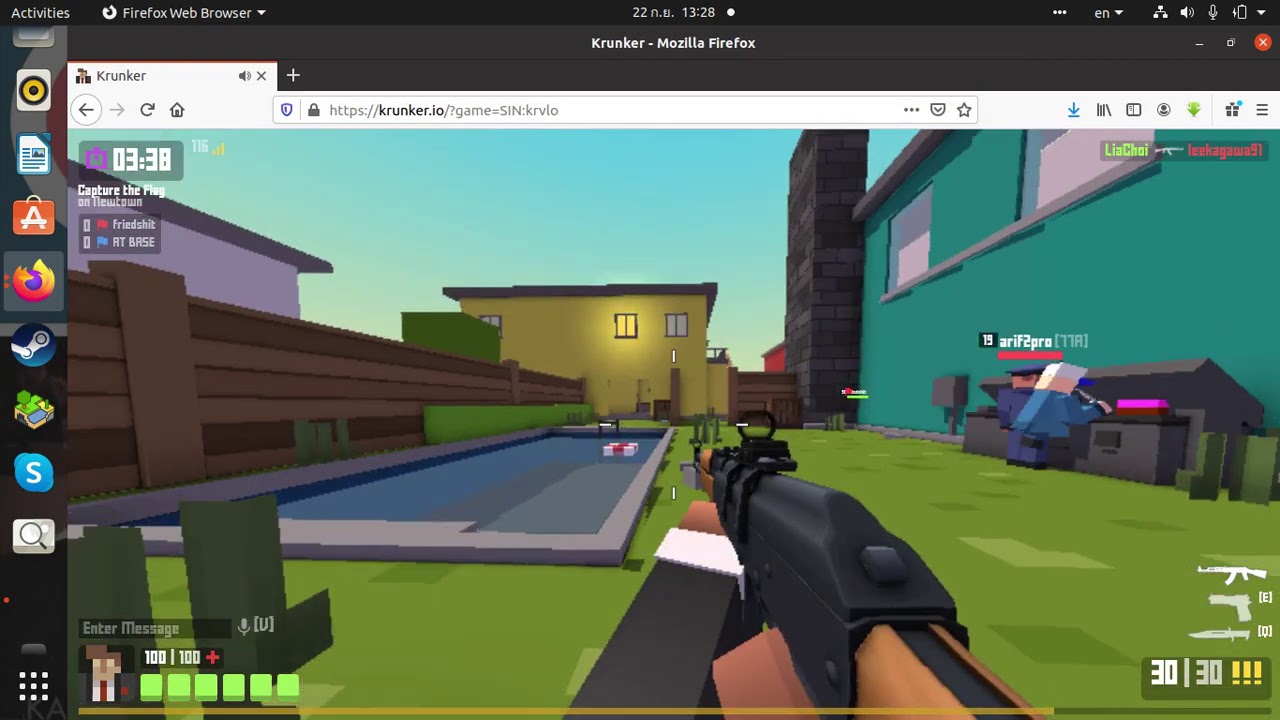Open a new tab with plus button
This screenshot has width=1280, height=720.
pos(293,75)
